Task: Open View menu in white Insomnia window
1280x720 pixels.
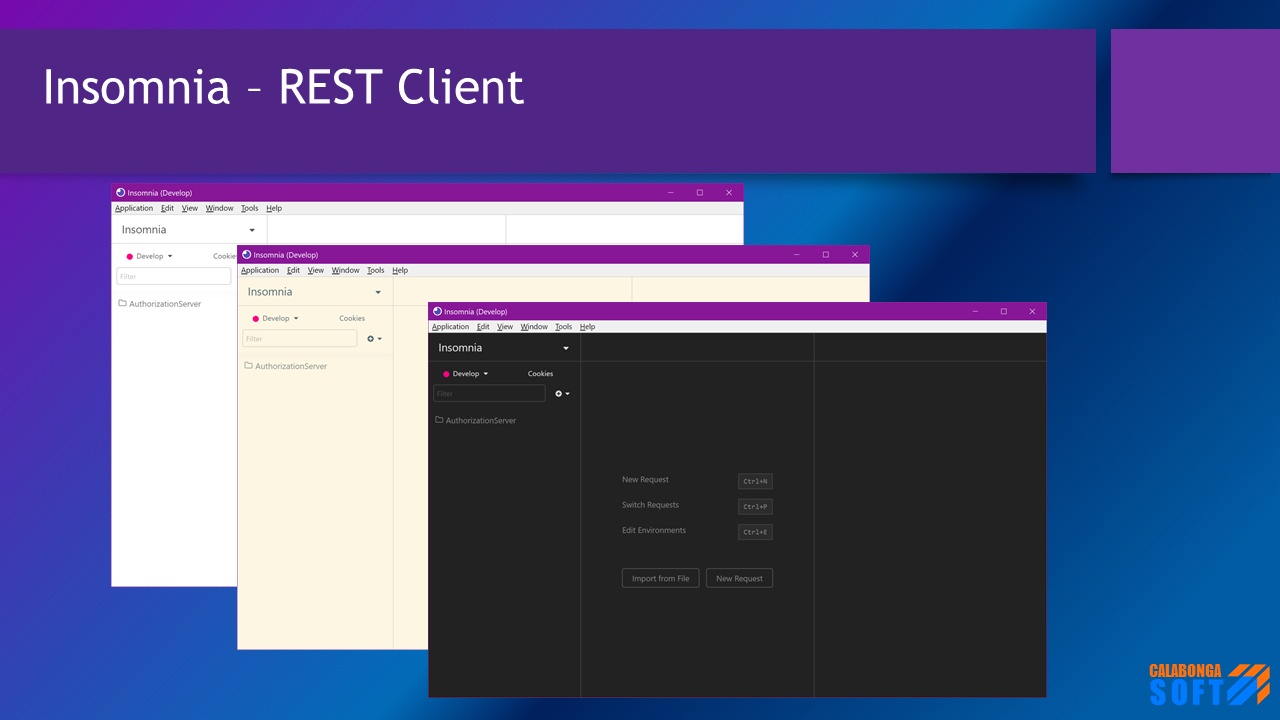Action: click(x=190, y=209)
